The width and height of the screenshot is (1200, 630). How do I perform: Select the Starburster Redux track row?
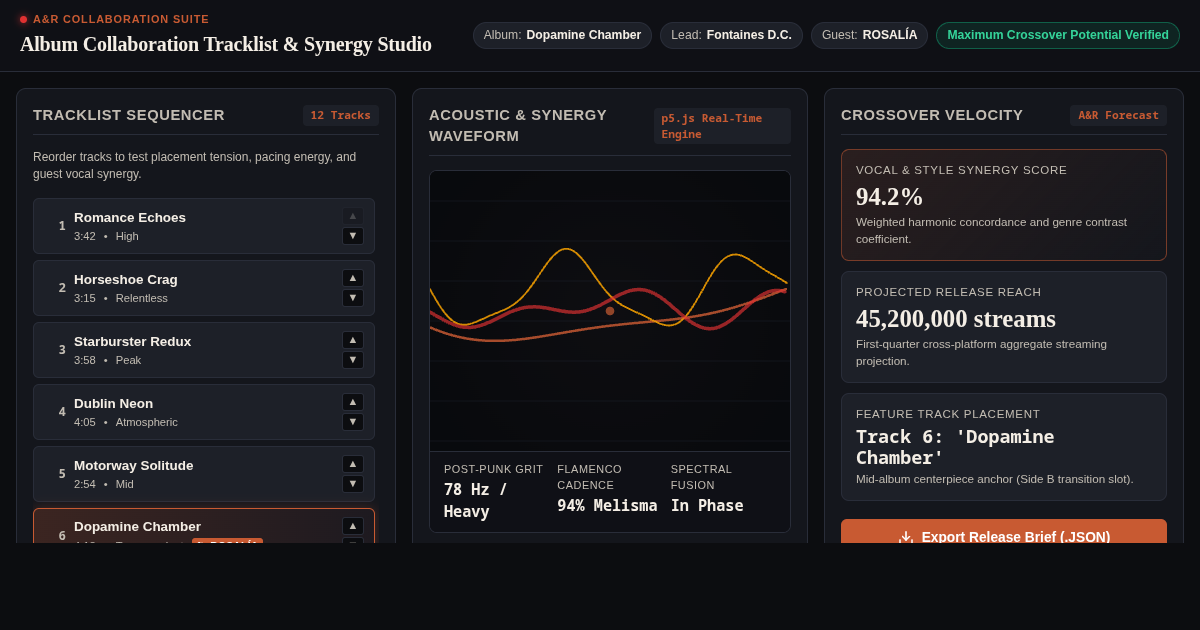(204, 350)
